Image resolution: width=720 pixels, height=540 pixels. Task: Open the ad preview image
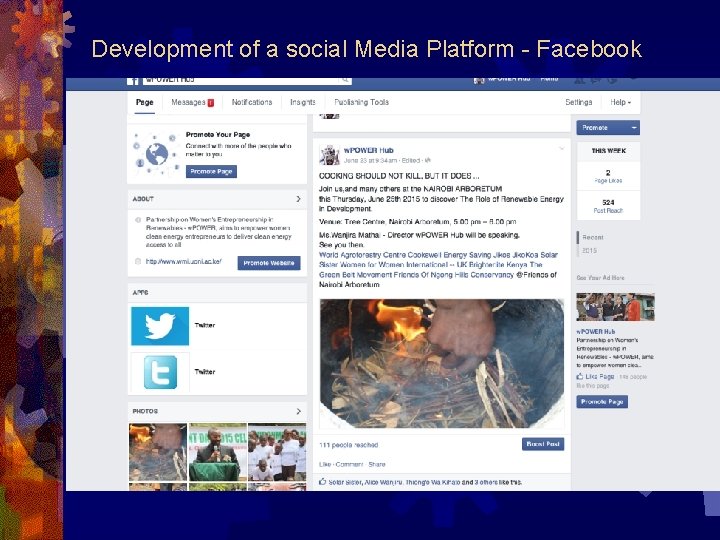point(615,307)
